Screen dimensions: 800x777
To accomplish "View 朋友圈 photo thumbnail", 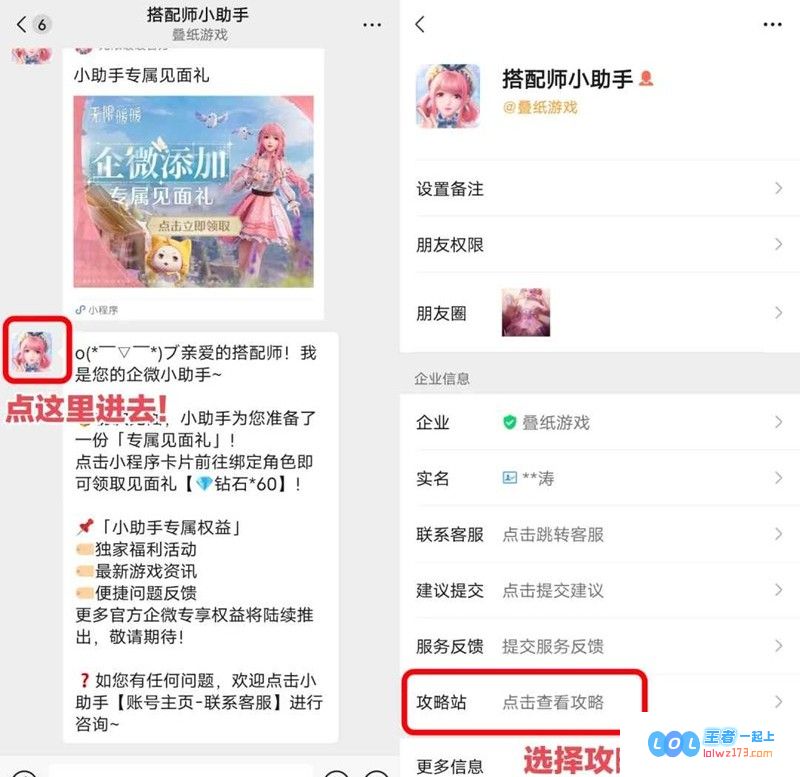I will (526, 312).
